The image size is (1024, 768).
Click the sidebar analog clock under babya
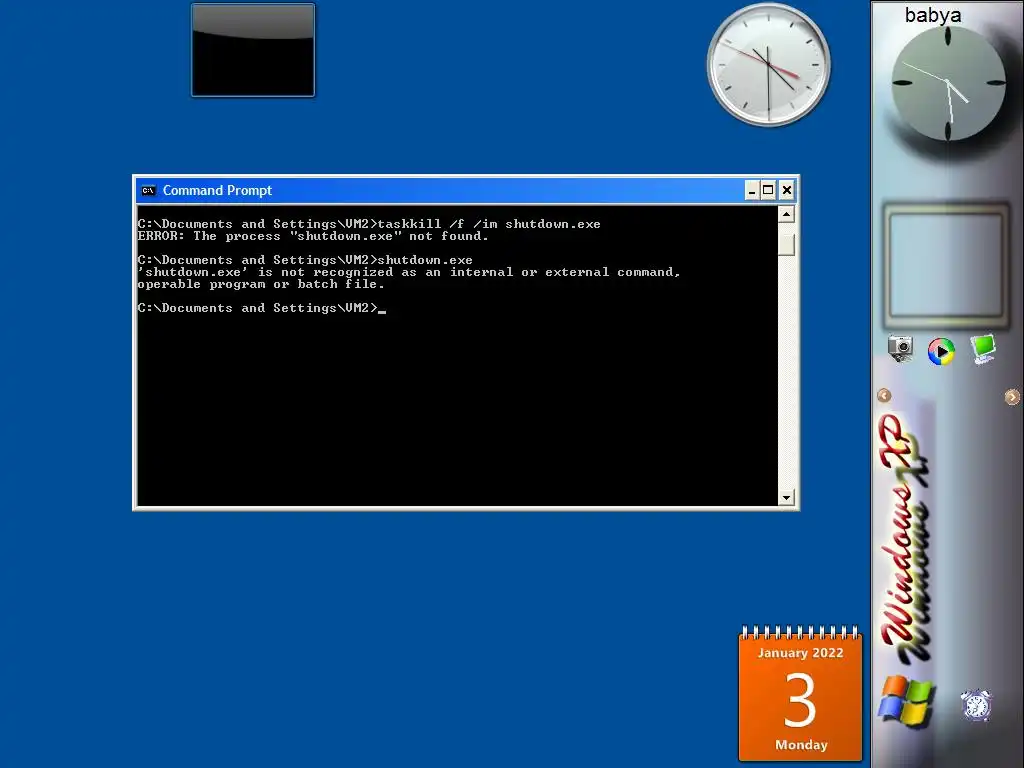pos(948,84)
